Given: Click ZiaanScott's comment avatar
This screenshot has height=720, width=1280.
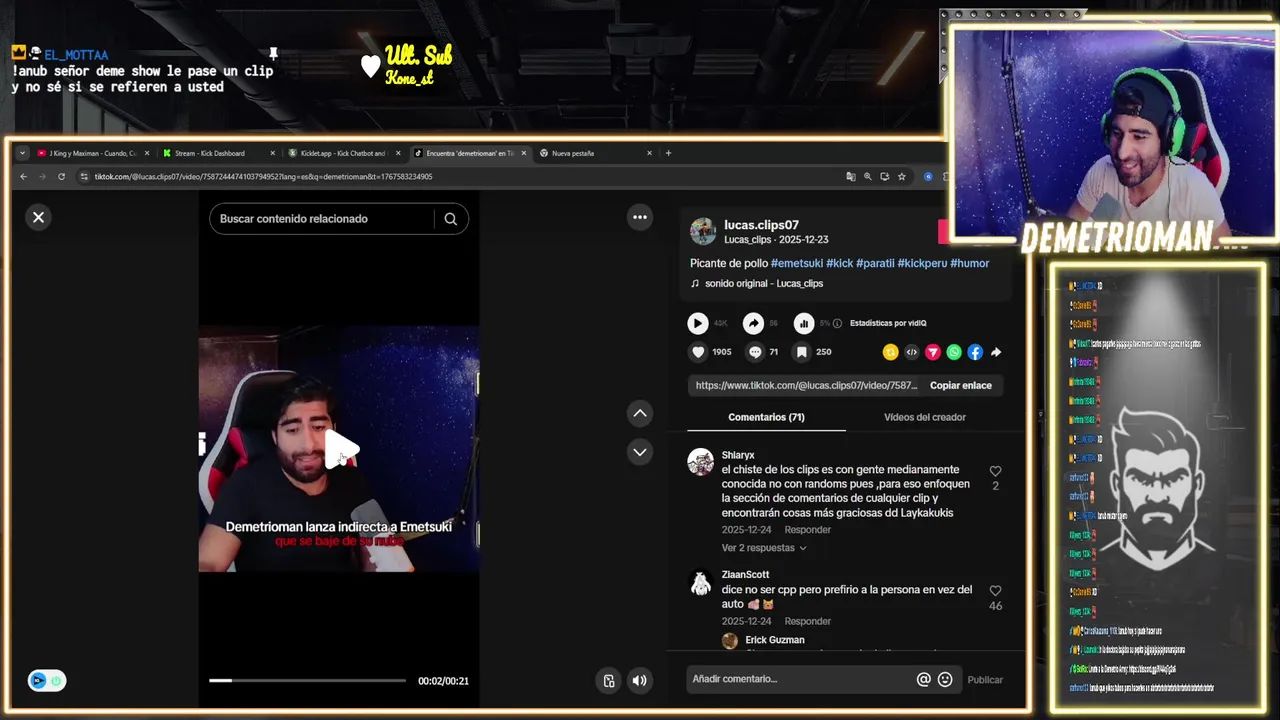Looking at the screenshot, I should pos(701,584).
